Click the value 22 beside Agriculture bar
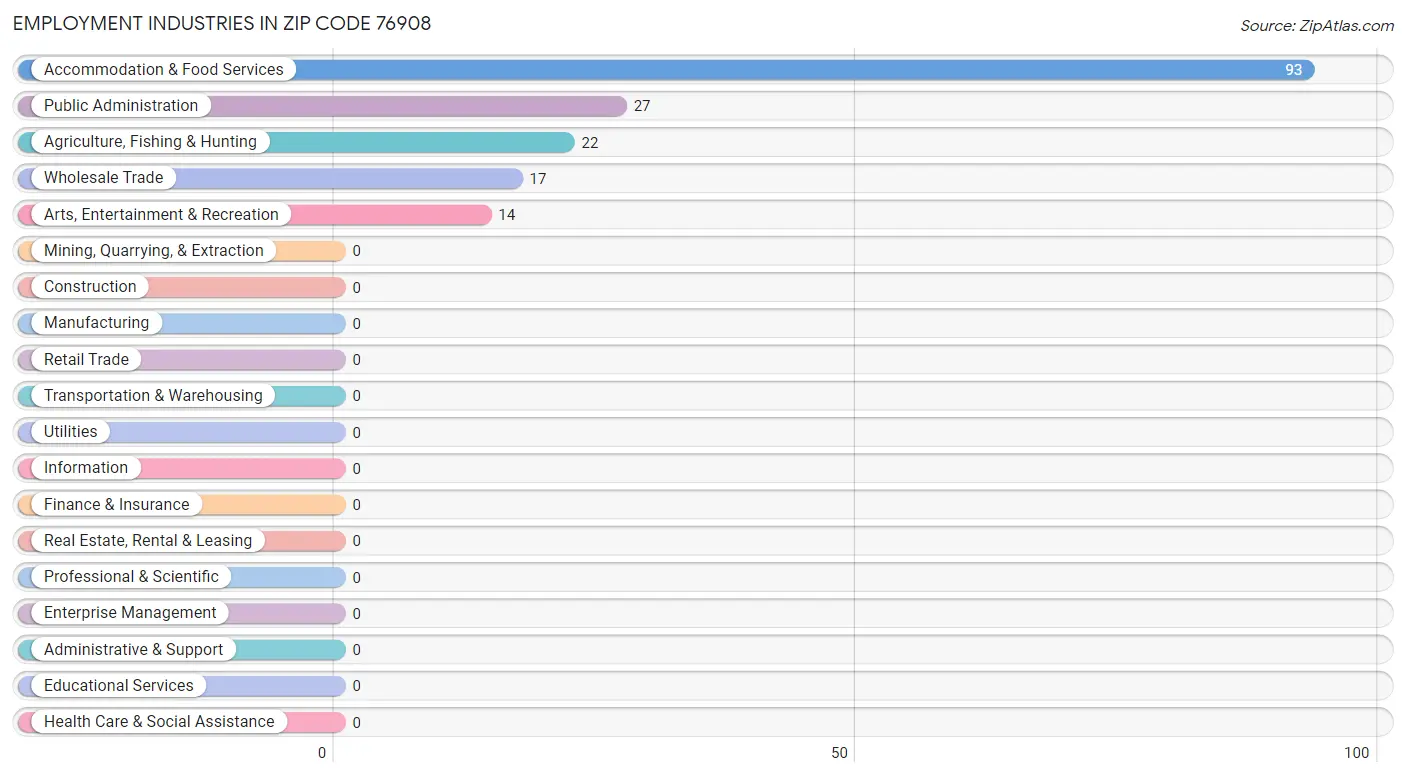 click(x=590, y=143)
